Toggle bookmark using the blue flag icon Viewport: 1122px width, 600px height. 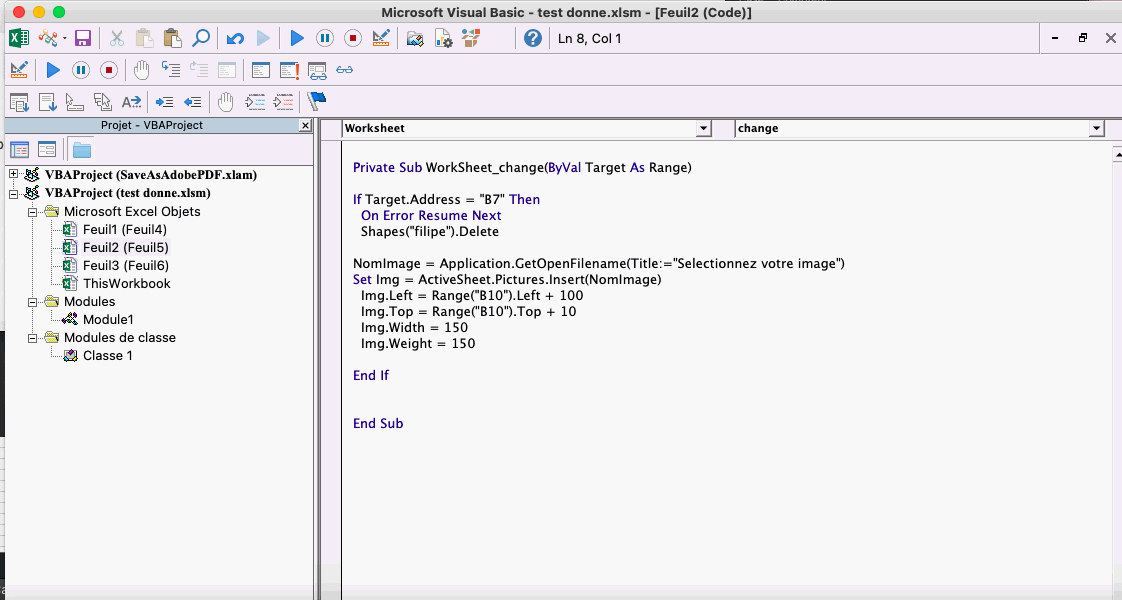pyautogui.click(x=317, y=101)
